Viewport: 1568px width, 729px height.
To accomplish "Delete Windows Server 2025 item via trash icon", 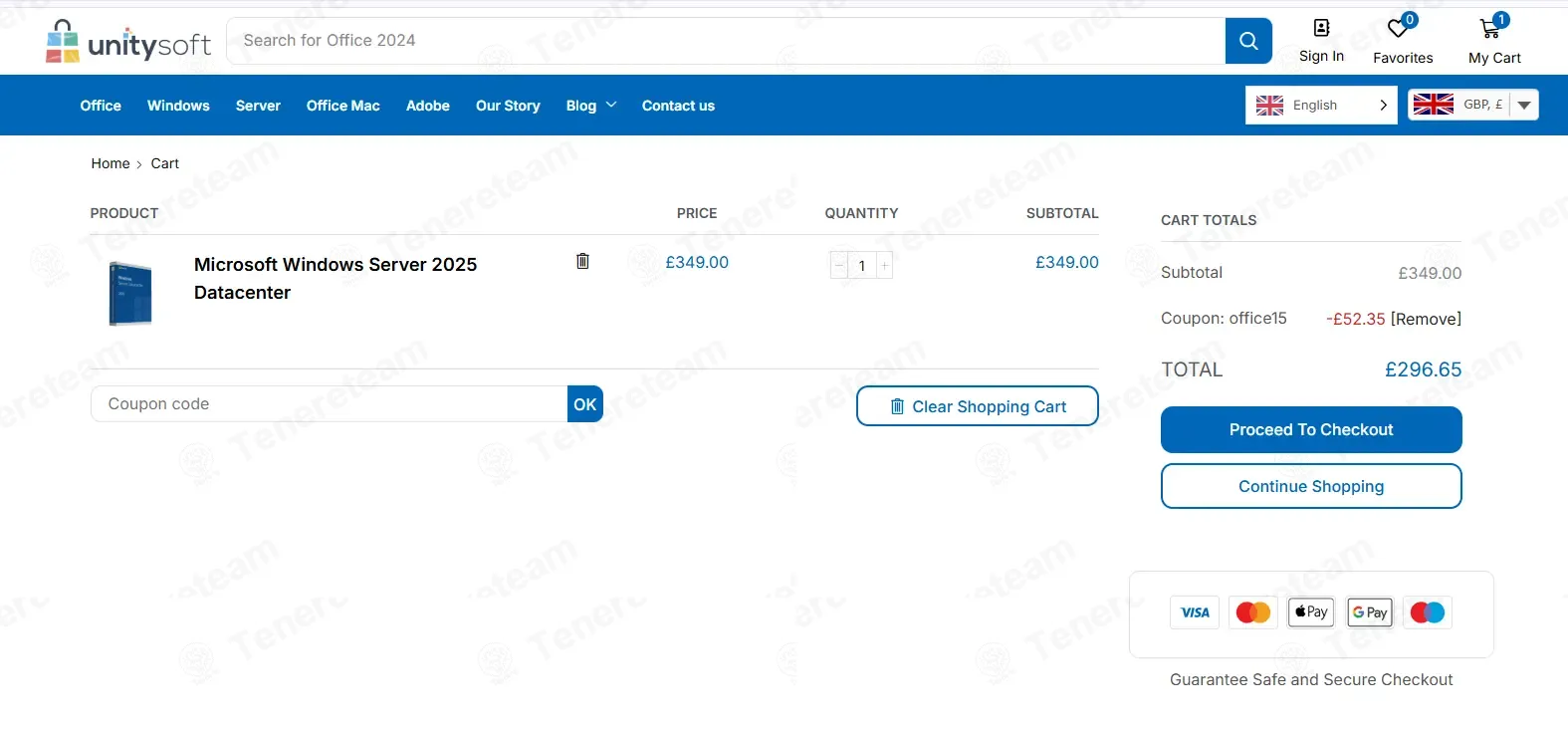I will click(x=583, y=261).
